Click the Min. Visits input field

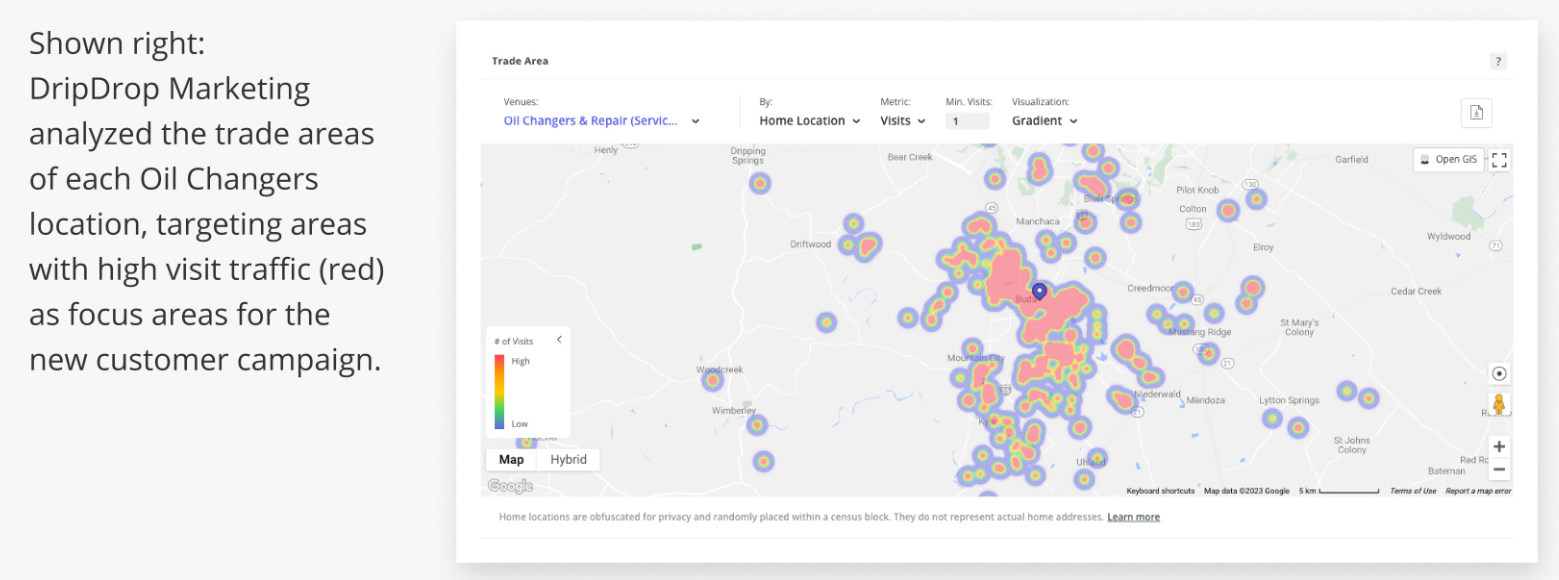(x=967, y=121)
